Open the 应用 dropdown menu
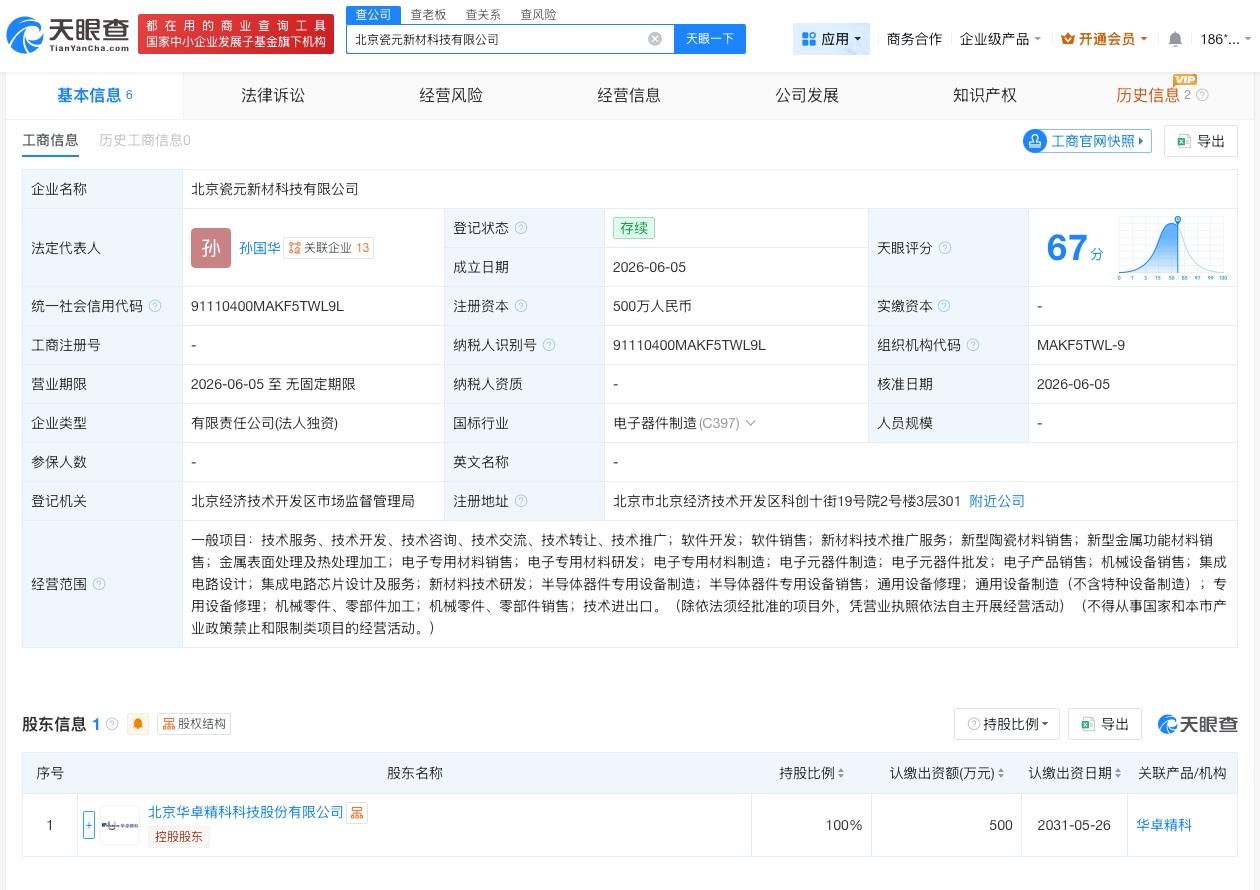 831,39
